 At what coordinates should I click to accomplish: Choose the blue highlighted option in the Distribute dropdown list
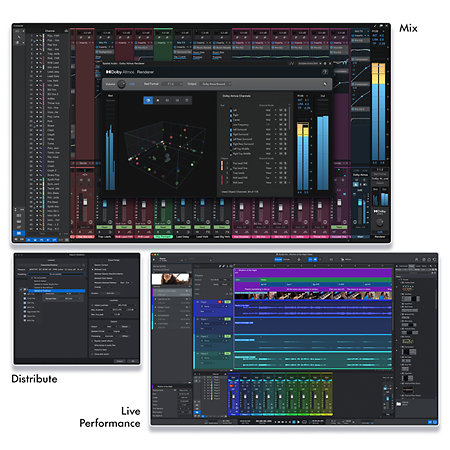pos(57,291)
